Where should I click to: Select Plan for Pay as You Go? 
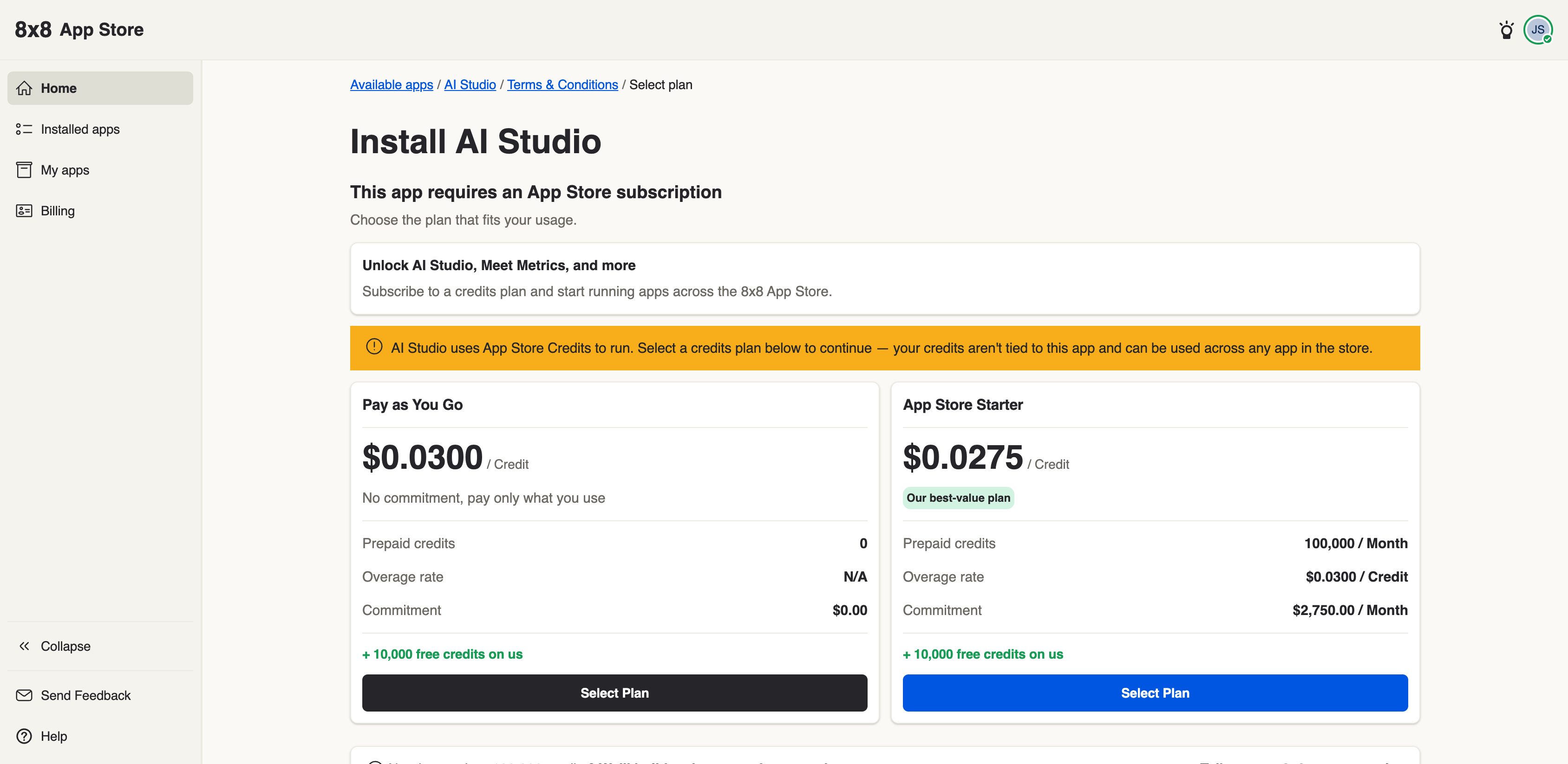(x=614, y=693)
